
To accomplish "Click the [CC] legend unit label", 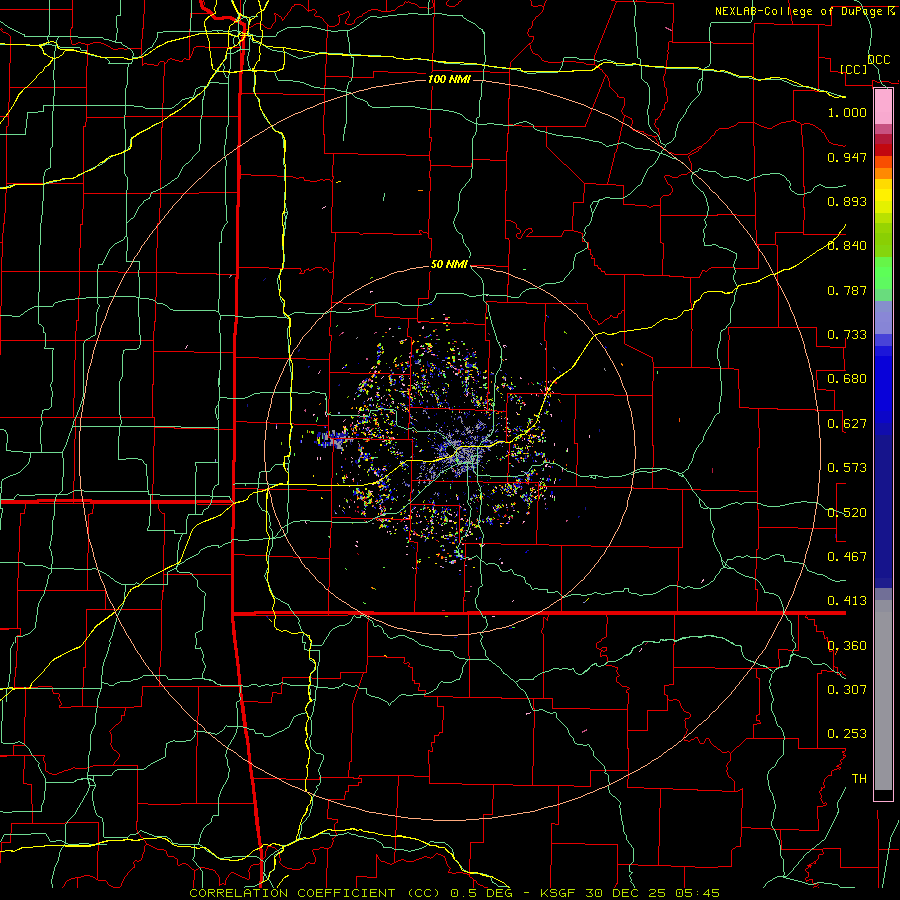I will pos(854,69).
